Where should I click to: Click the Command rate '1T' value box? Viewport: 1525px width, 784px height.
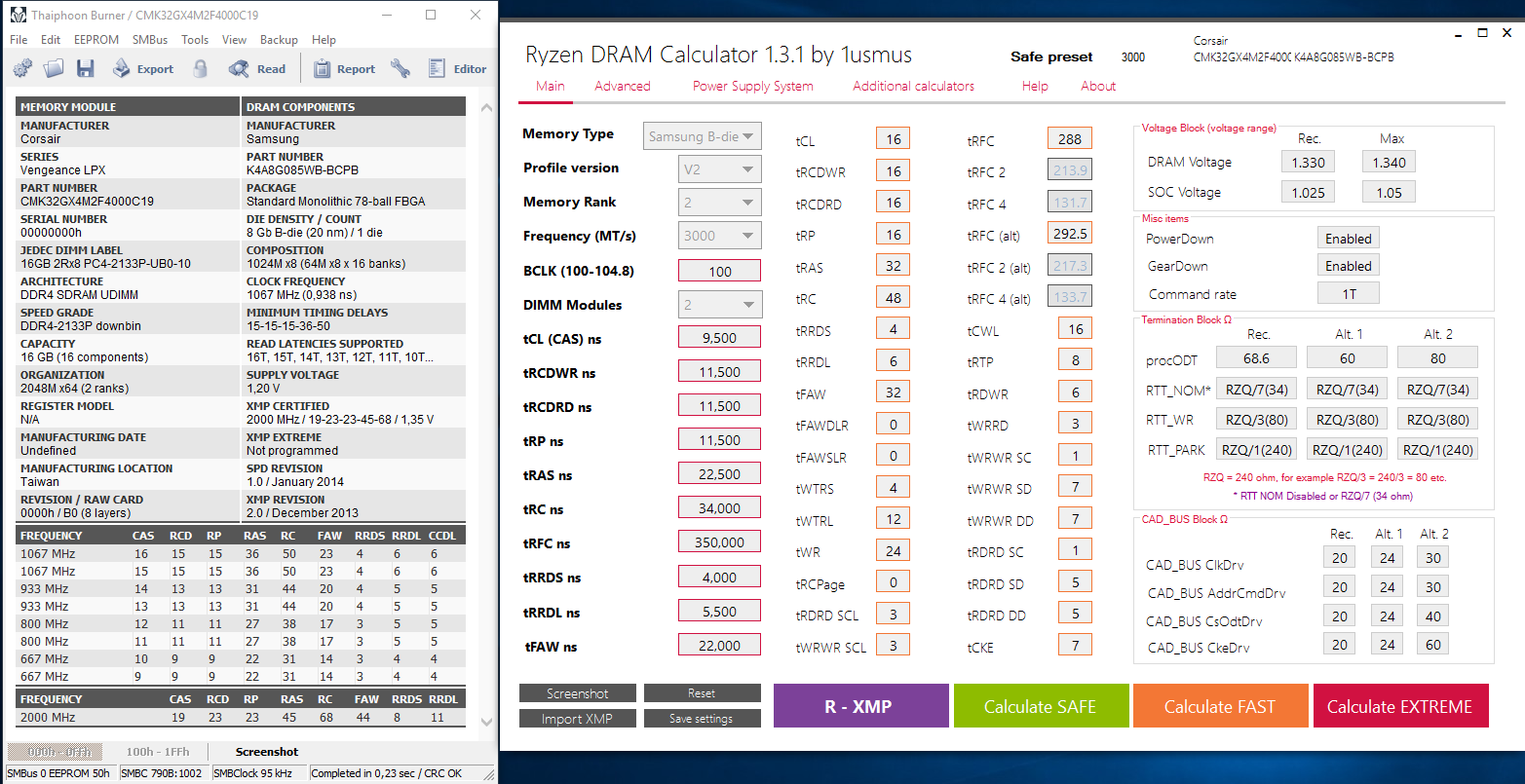[1349, 293]
